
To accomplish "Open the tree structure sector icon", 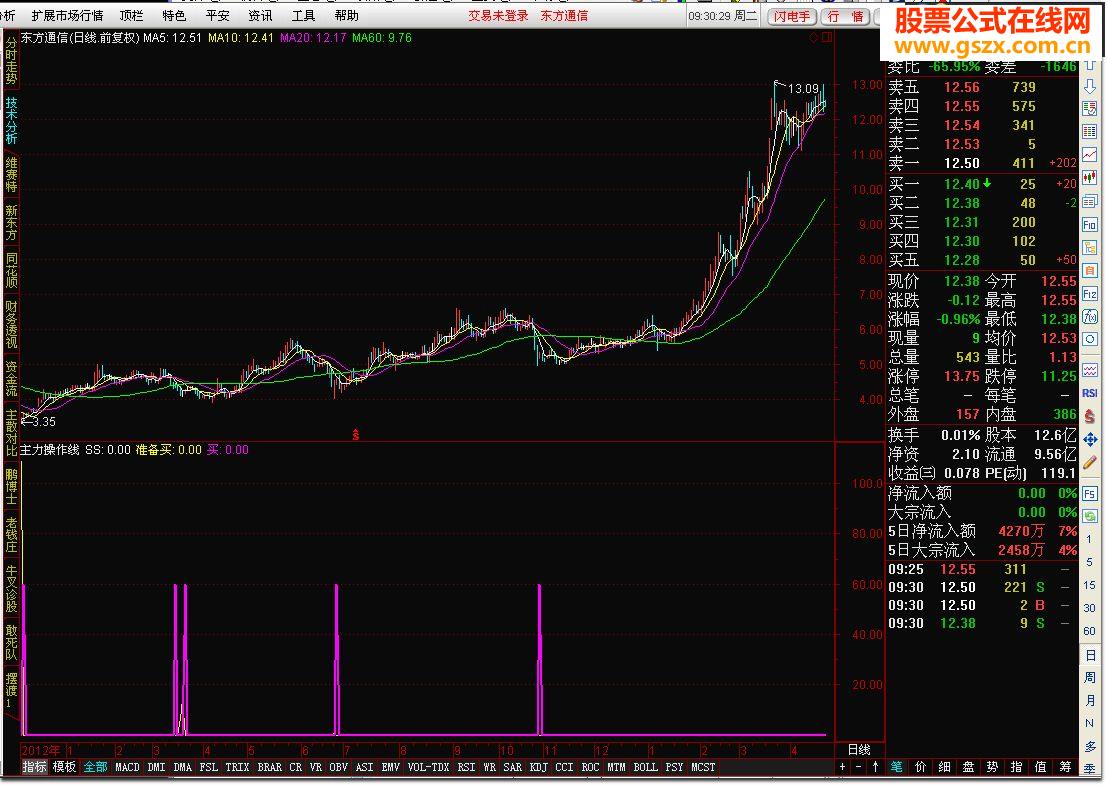I will tap(1089, 248).
